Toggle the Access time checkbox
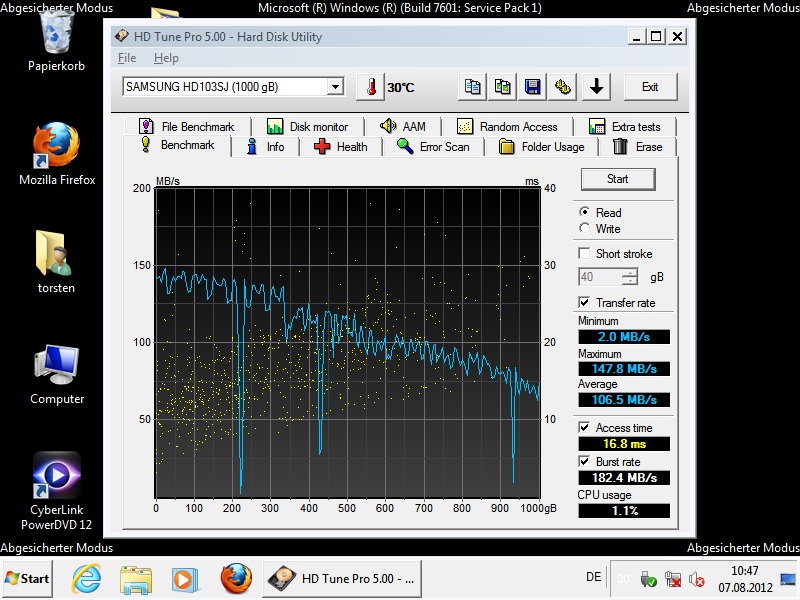This screenshot has height=600, width=800. pyautogui.click(x=585, y=428)
